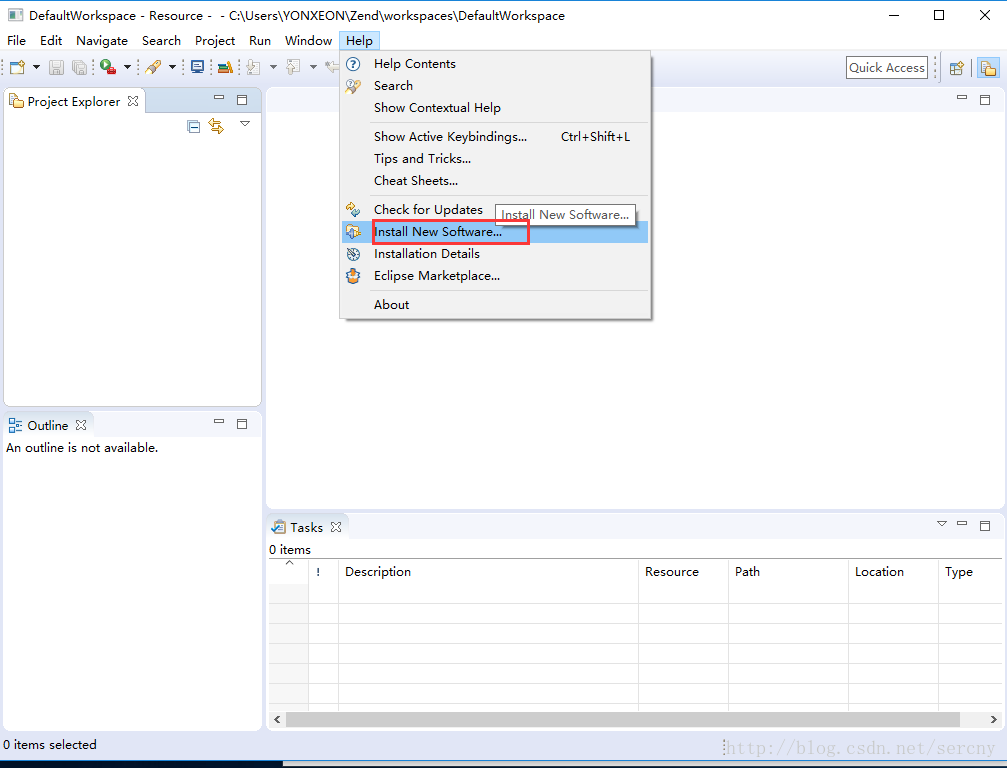The image size is (1007, 768).
Task: Open the Tasks view menu triangle
Action: point(942,524)
